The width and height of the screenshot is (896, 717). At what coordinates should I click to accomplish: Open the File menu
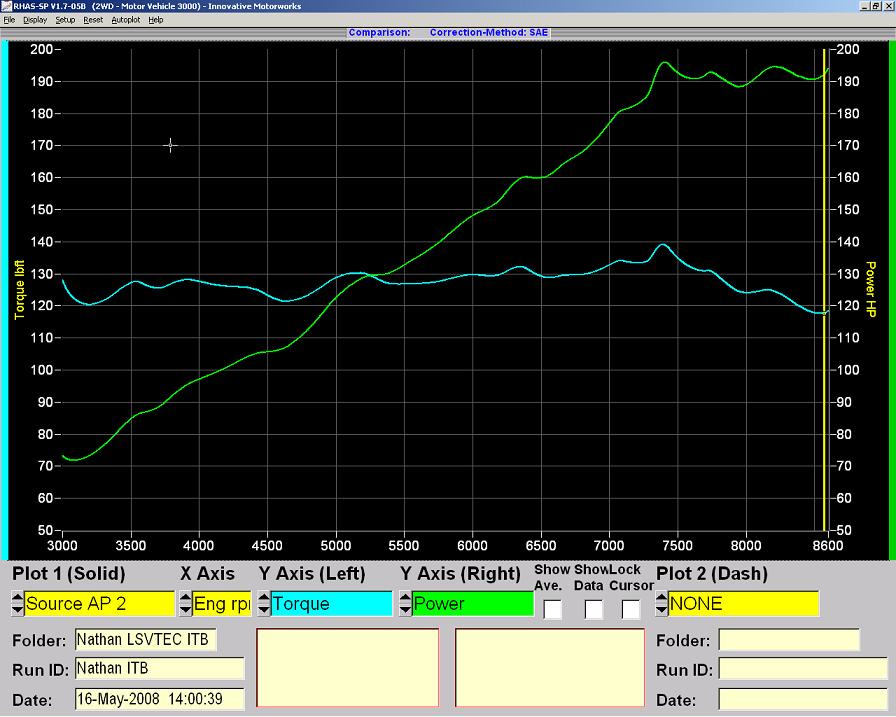(x=9, y=20)
